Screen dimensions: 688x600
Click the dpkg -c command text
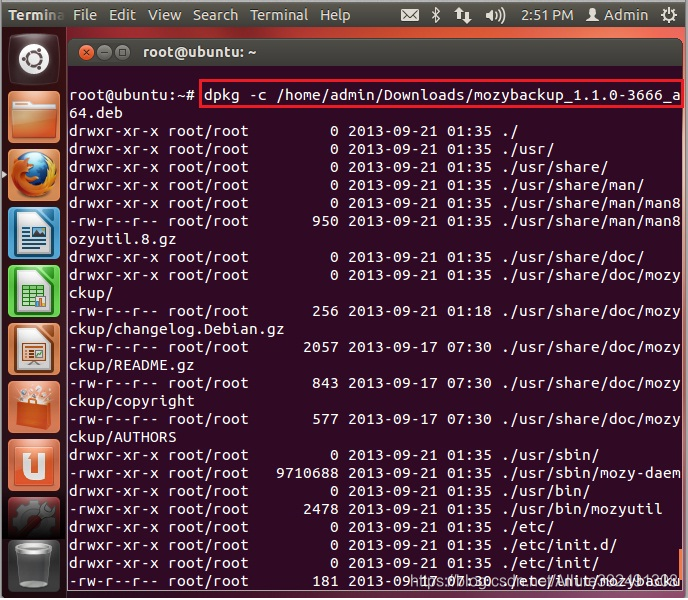click(442, 95)
